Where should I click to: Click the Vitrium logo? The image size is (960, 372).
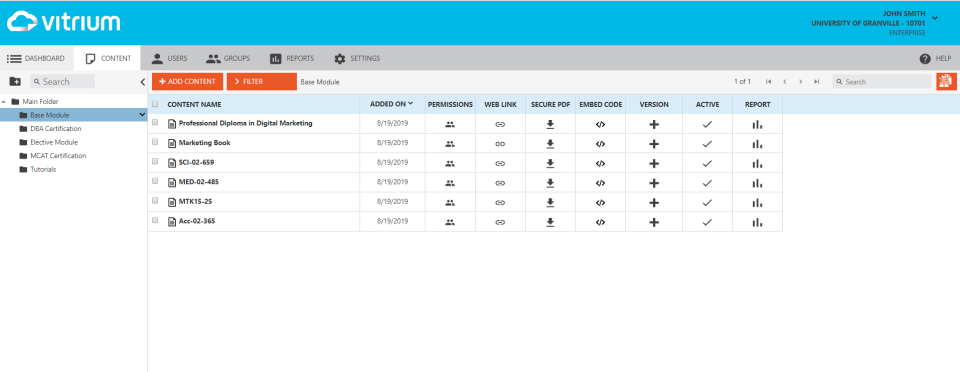coord(64,22)
